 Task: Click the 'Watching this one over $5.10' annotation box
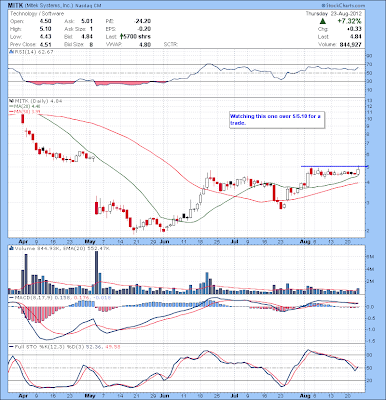pyautogui.click(x=276, y=120)
